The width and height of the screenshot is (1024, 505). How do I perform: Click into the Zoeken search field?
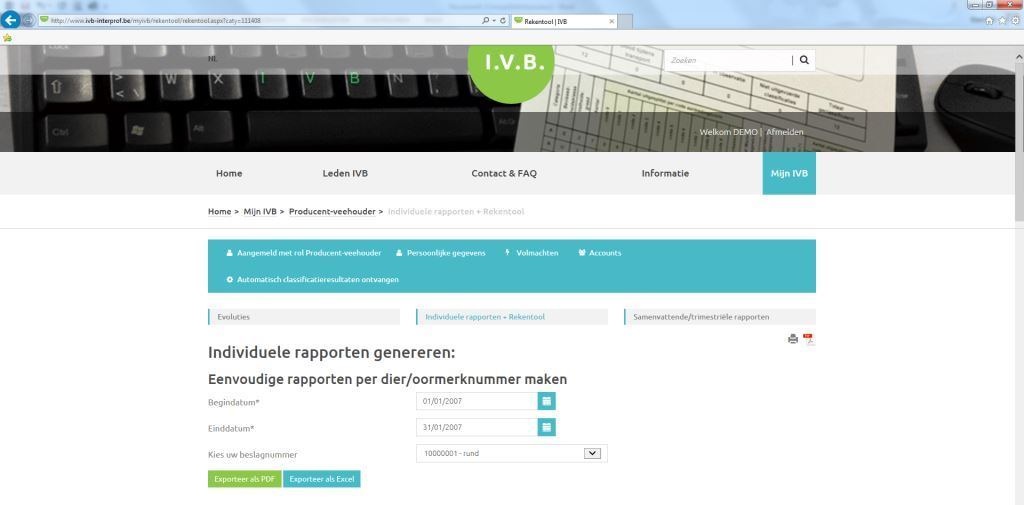(728, 60)
